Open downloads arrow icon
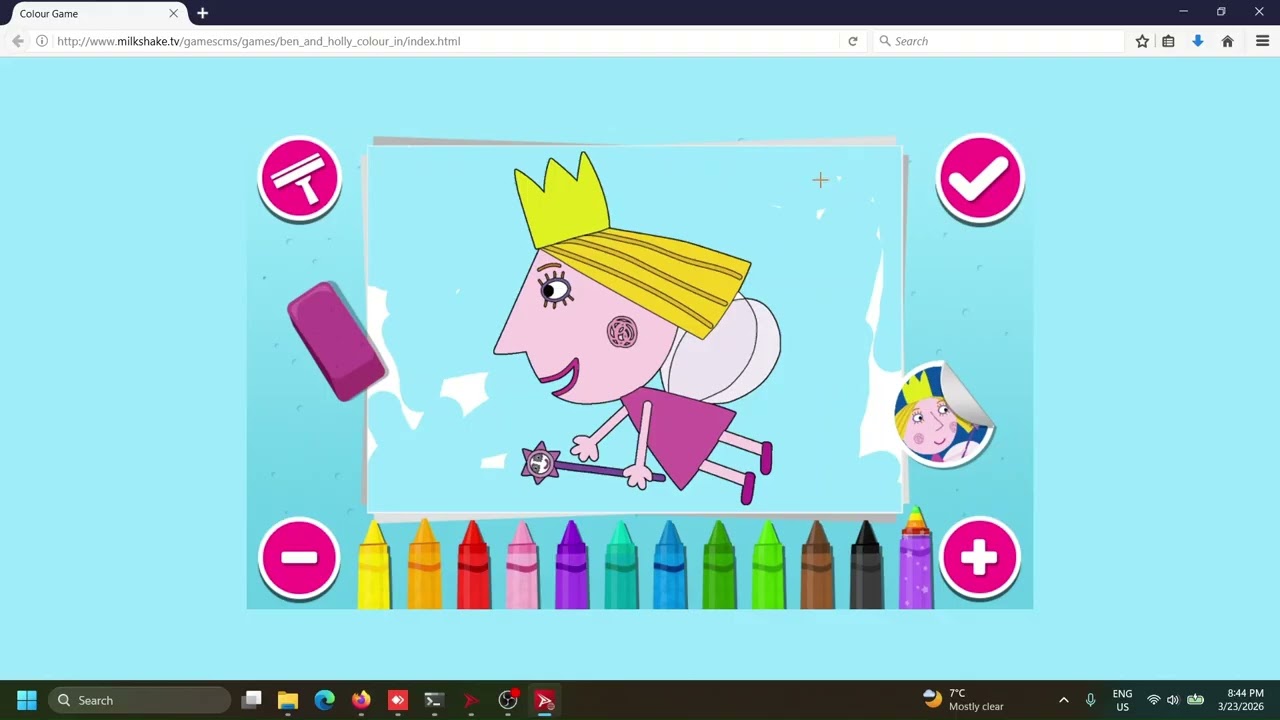 point(1197,41)
